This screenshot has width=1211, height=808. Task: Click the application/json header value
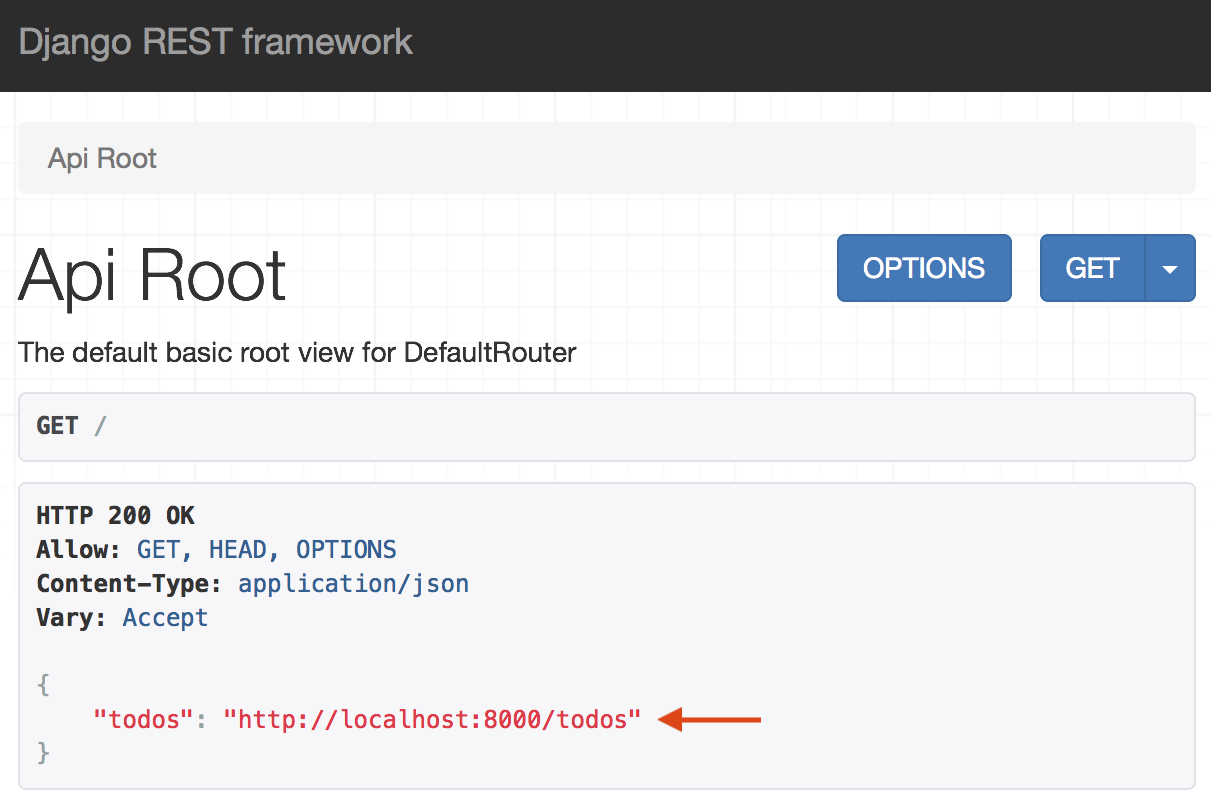[353, 584]
